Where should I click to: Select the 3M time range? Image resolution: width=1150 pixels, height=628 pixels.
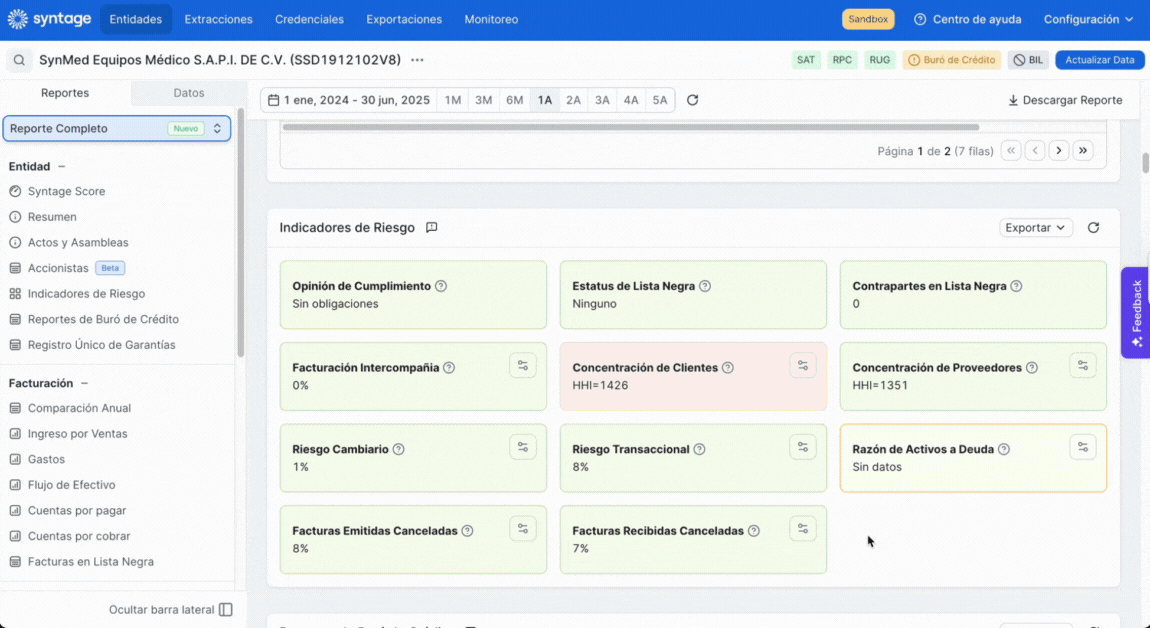[x=483, y=100]
